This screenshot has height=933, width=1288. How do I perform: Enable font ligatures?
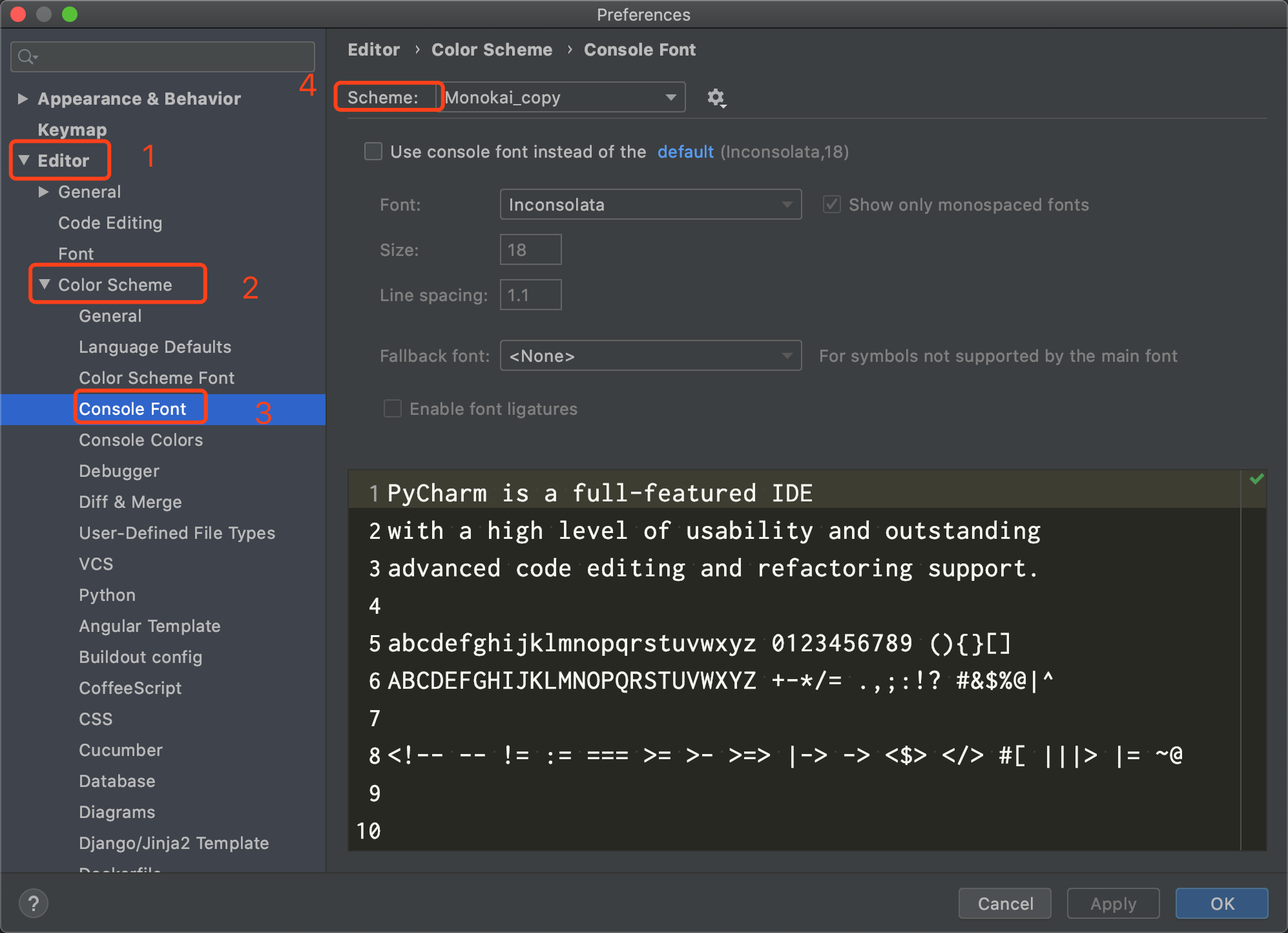pyautogui.click(x=392, y=408)
